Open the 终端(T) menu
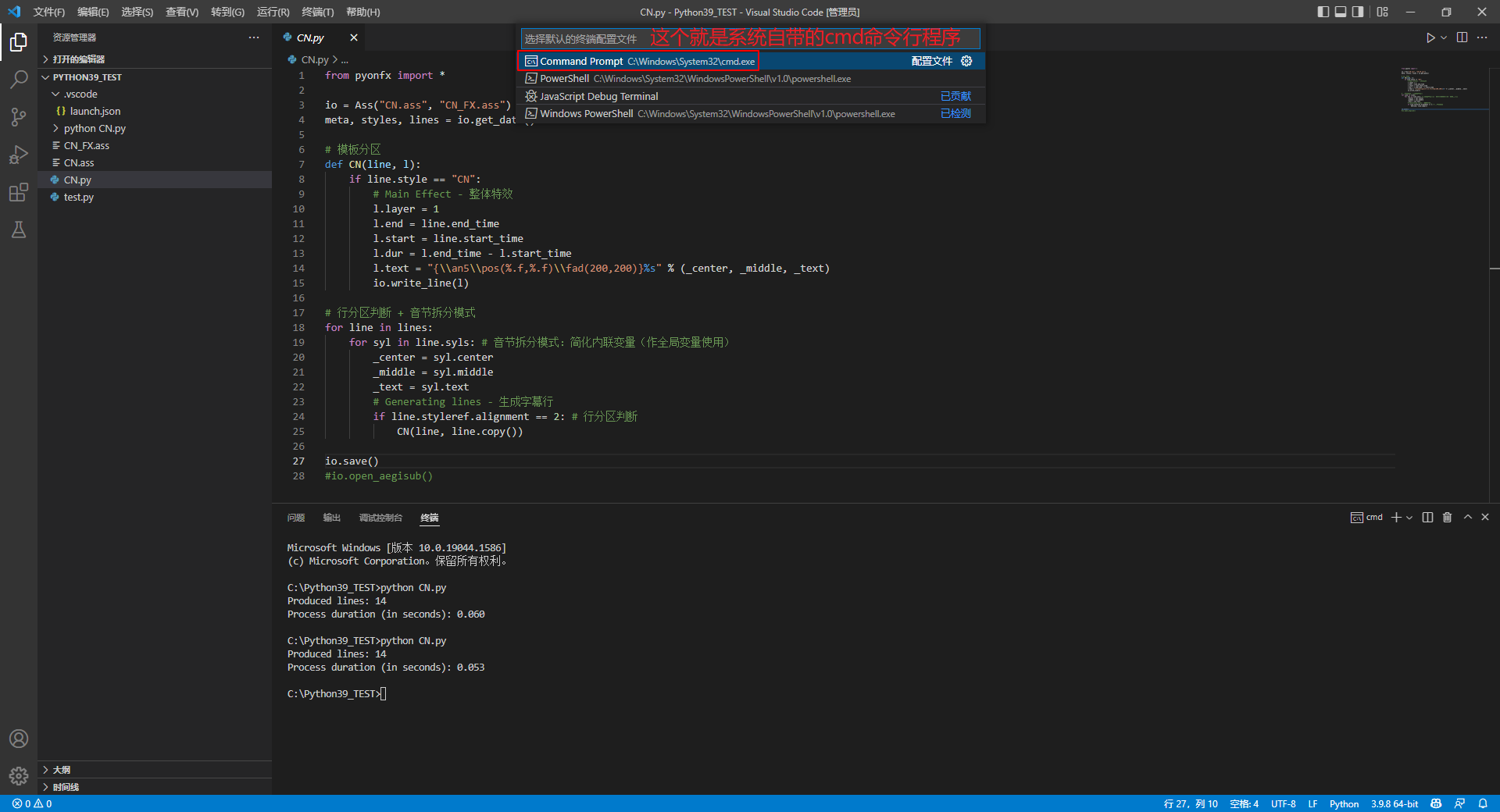 pyautogui.click(x=316, y=12)
